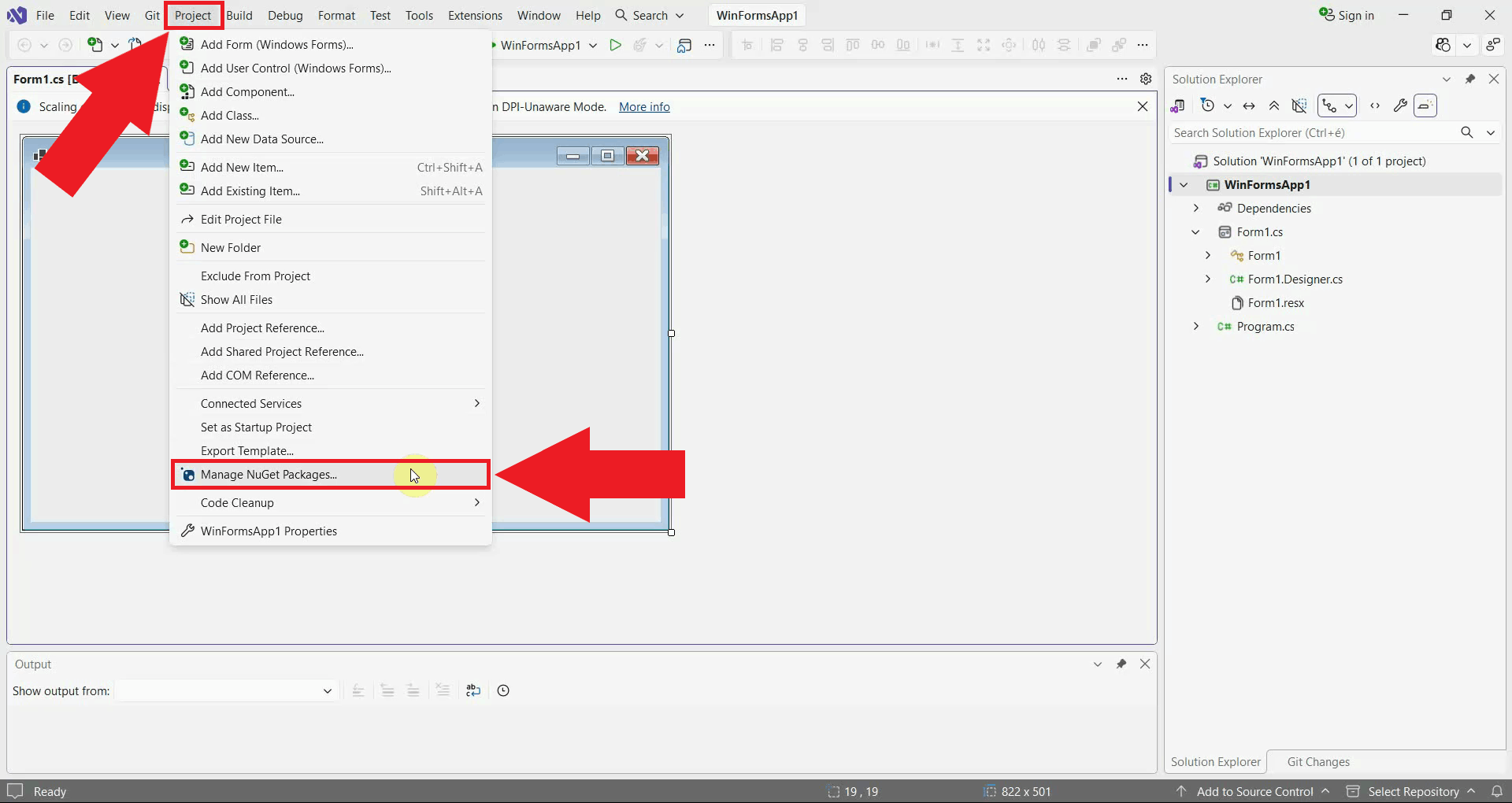
Task: Choose Code Cleanup submenu
Action: coord(331,502)
